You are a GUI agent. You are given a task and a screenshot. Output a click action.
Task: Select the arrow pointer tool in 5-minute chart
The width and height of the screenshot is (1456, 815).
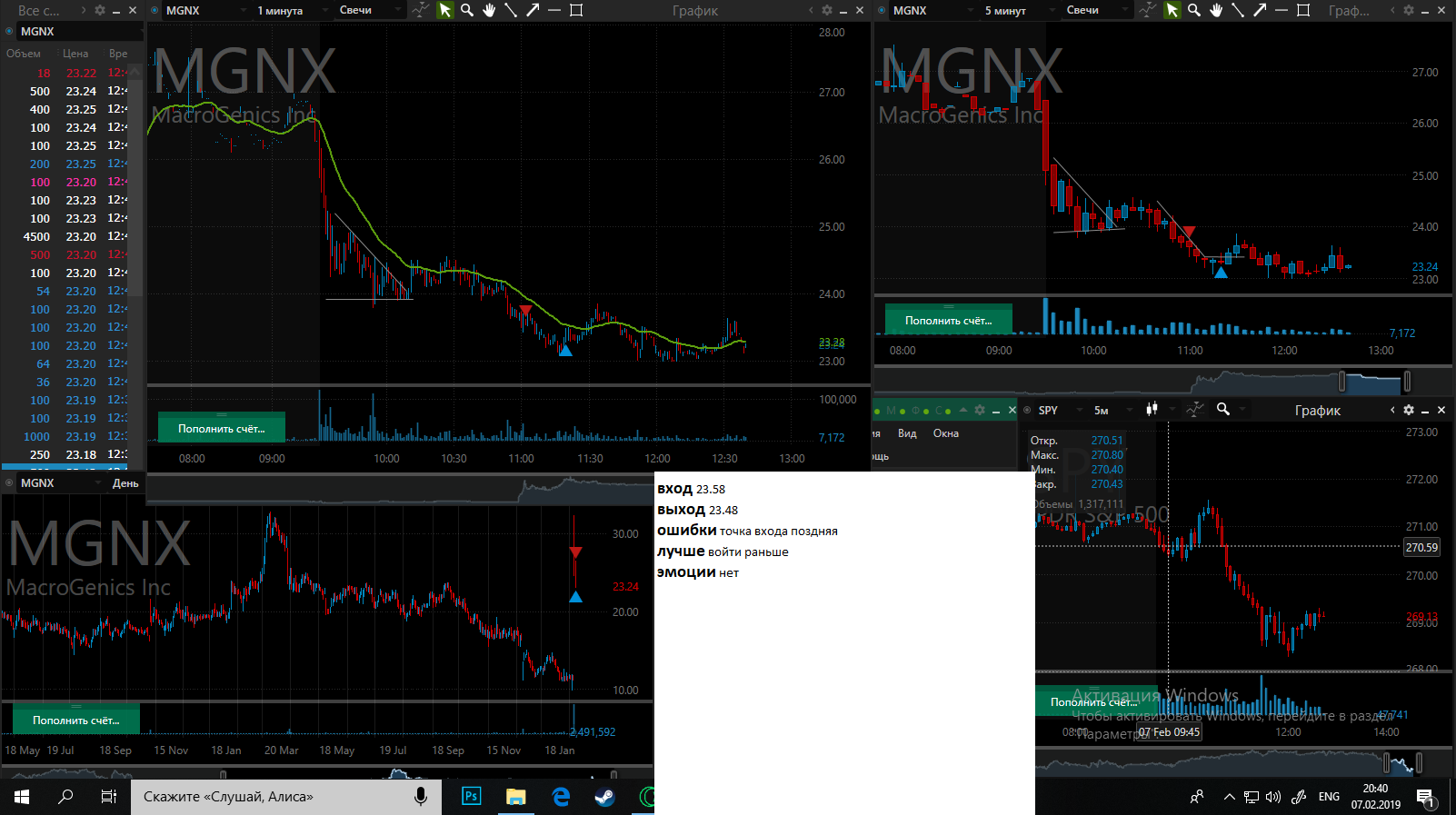click(x=1172, y=10)
